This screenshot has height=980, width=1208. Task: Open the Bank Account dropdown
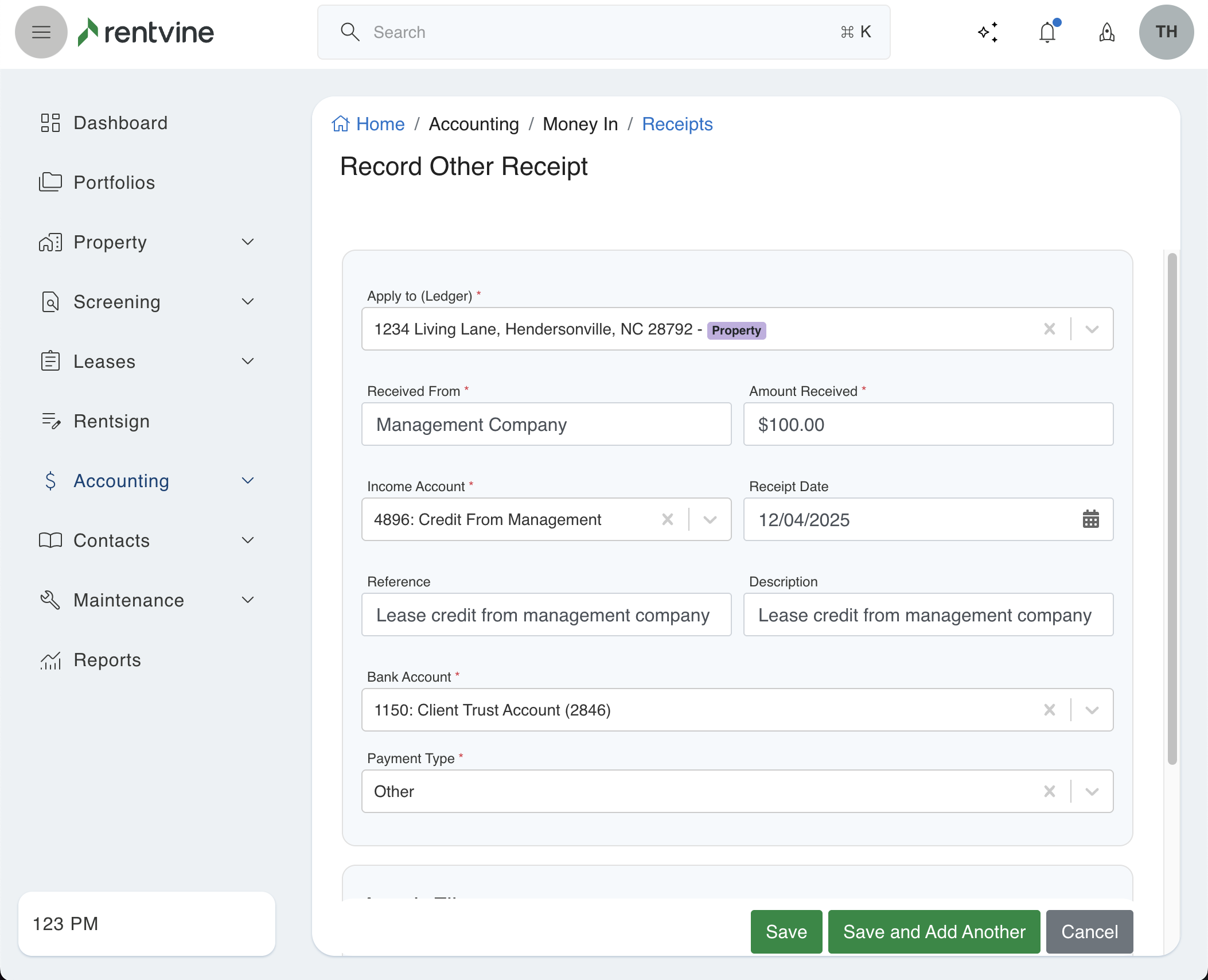(1092, 710)
